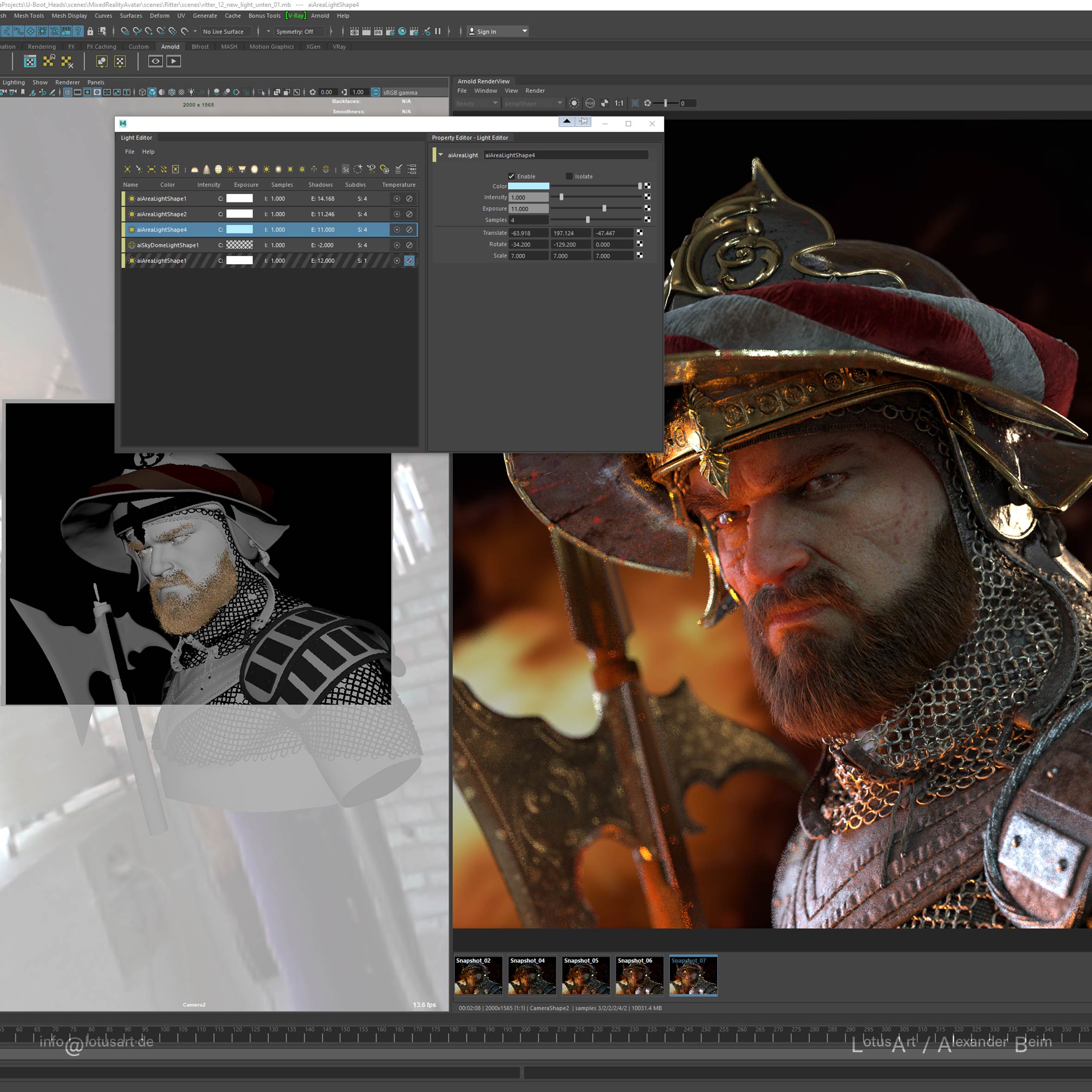
Task: Open the Arnold menu in main menu bar
Action: click(x=320, y=16)
